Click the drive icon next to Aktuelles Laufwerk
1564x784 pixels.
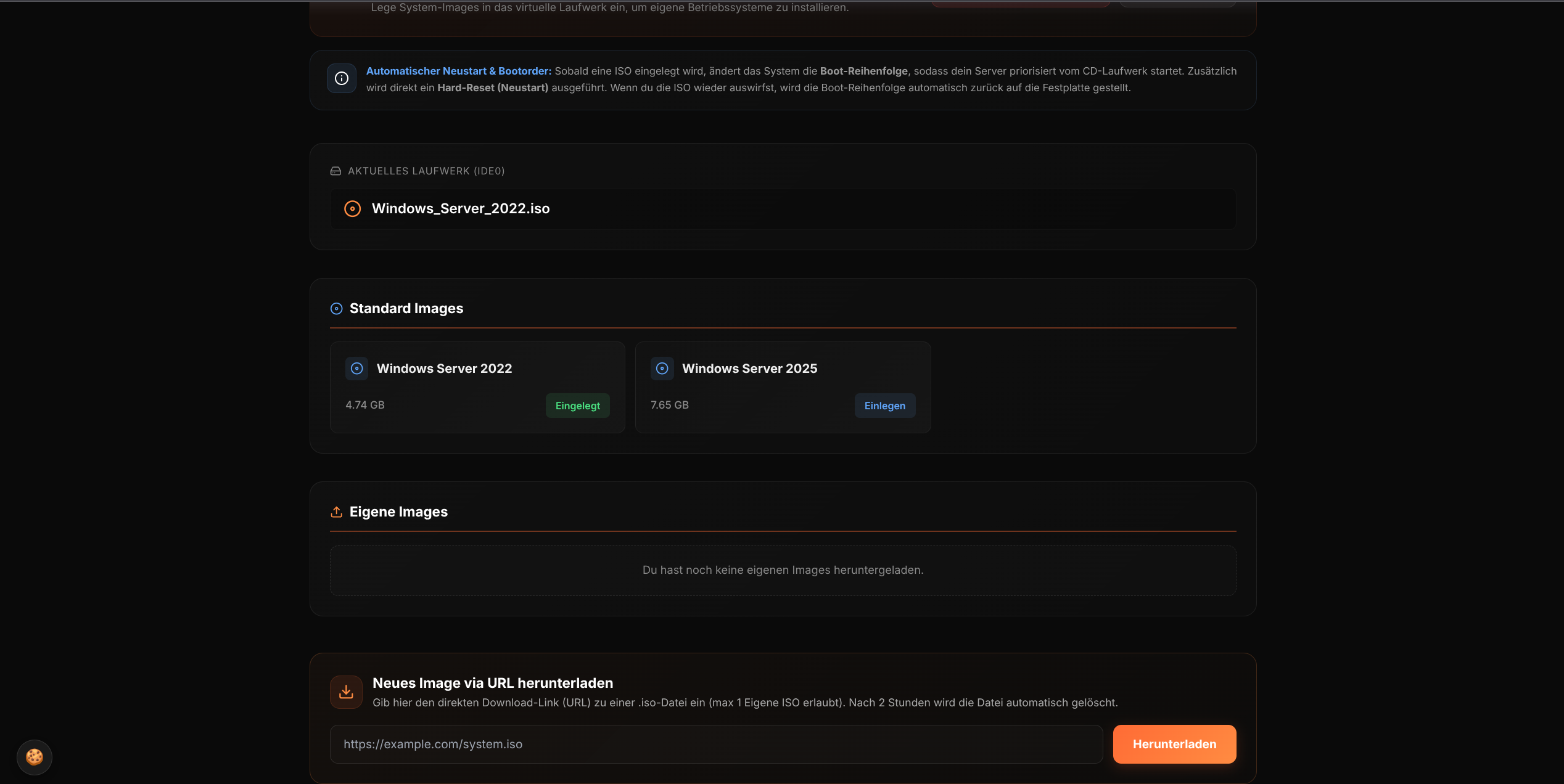[335, 171]
